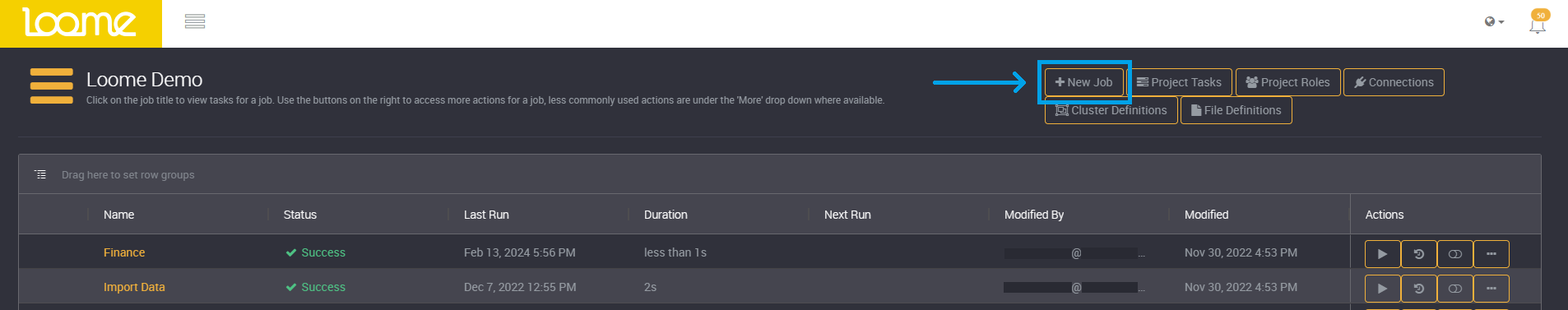1568x310 pixels.
Task: Click the Feb 13, 2024 5:56 PM cell
Action: (x=519, y=252)
